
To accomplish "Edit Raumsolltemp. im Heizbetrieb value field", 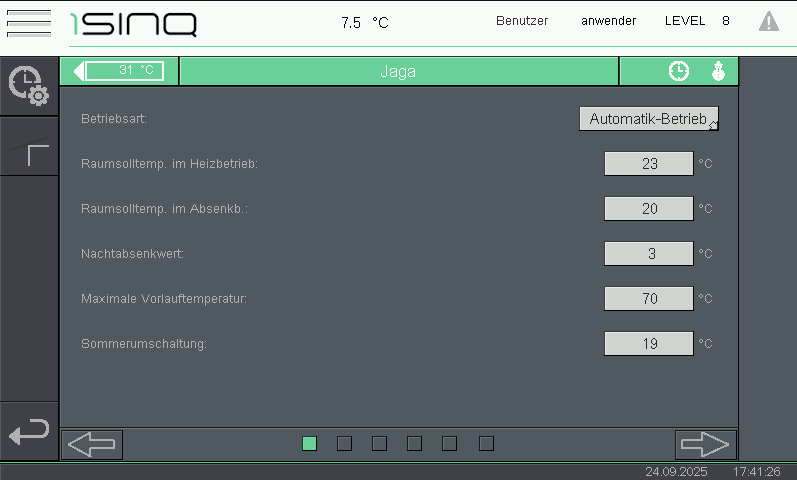I will tap(648, 164).
